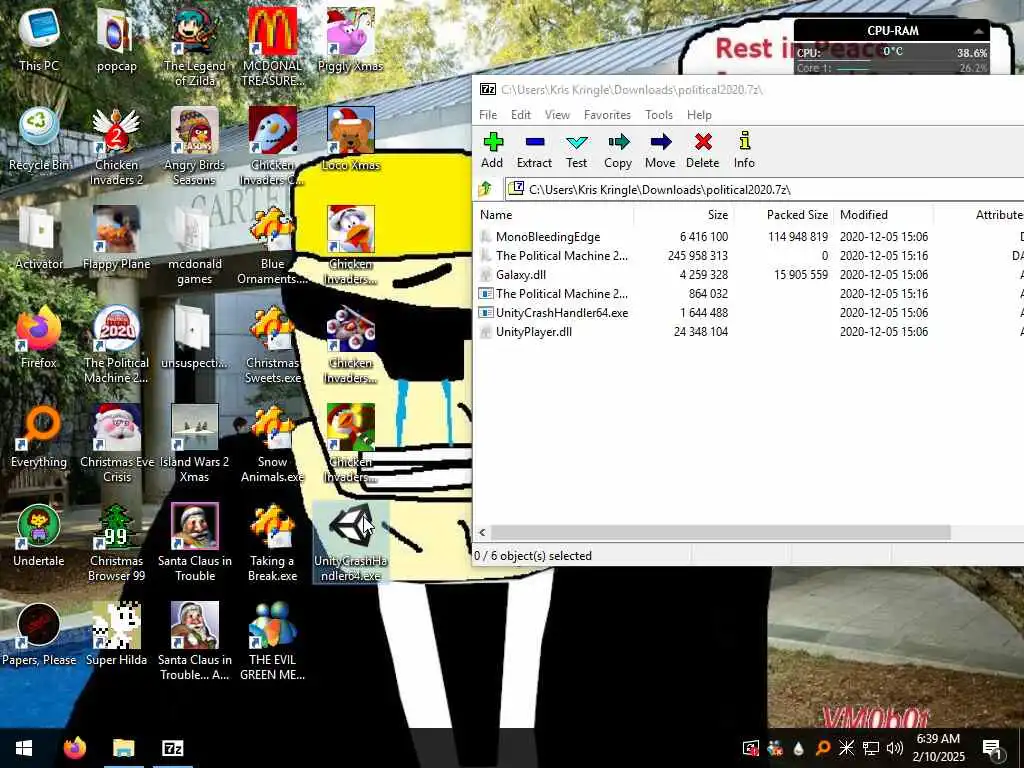This screenshot has width=1024, height=768.
Task: Click the left scroll arrow of file list
Action: (x=483, y=532)
